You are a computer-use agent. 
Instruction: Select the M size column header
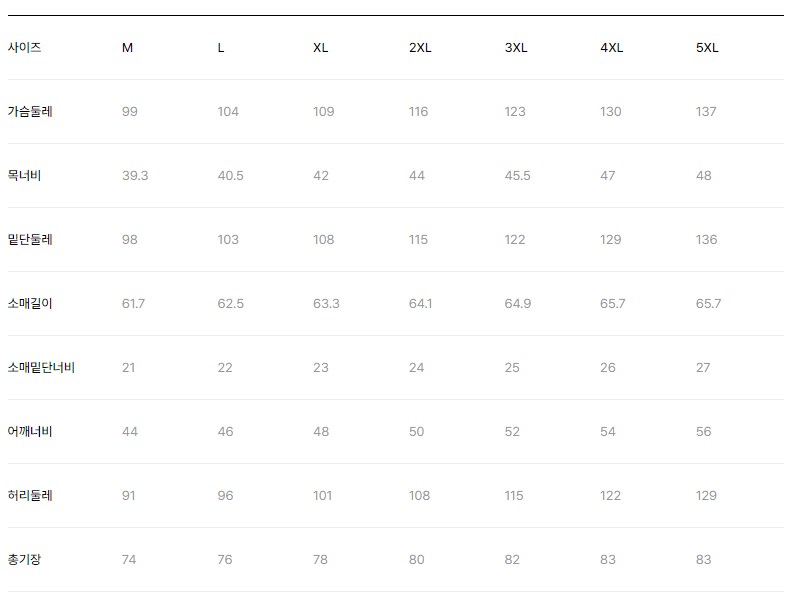click(x=127, y=48)
